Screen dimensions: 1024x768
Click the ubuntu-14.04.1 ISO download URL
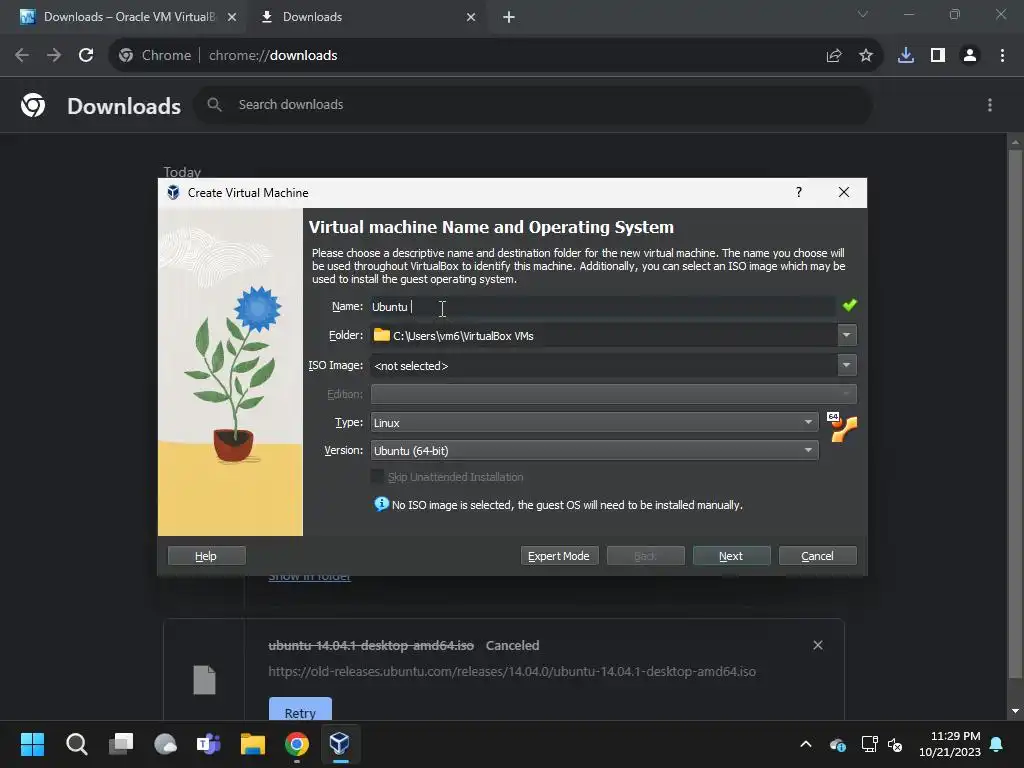(512, 671)
